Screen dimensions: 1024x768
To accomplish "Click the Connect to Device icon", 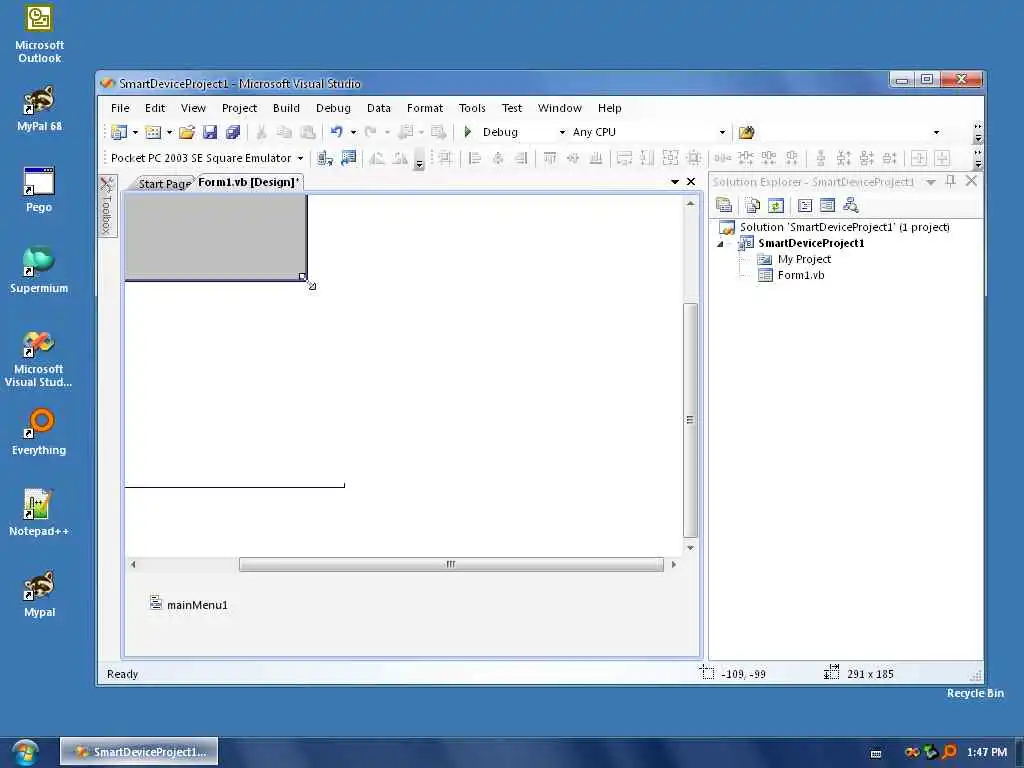I will pyautogui.click(x=325, y=158).
